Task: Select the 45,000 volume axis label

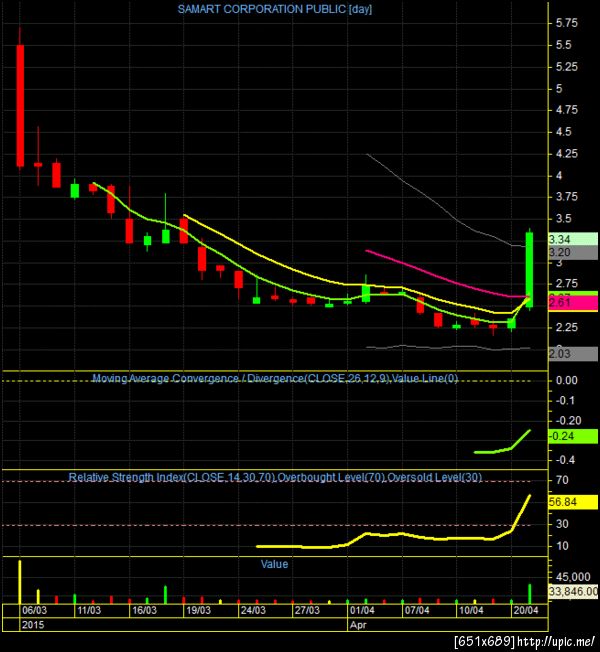Action: point(573,577)
